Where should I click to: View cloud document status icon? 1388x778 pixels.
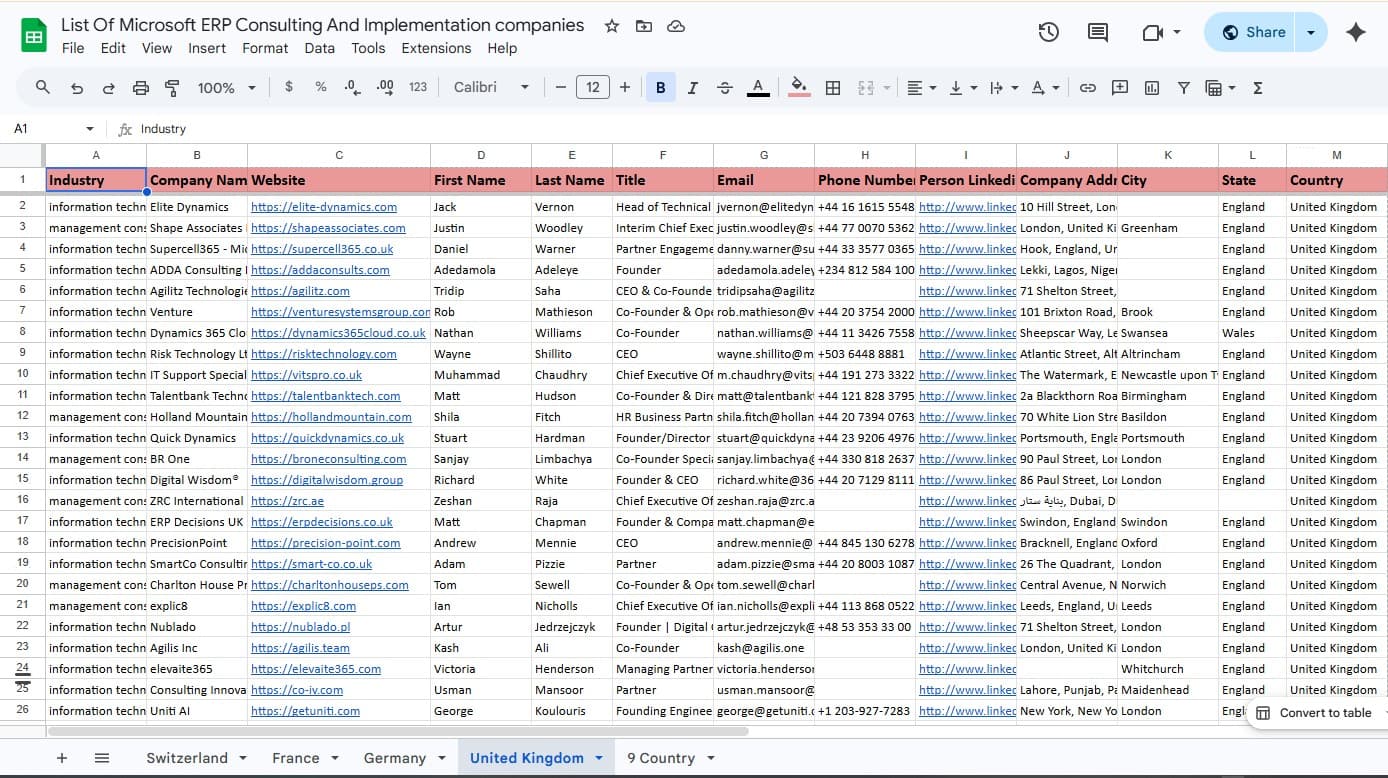(x=676, y=26)
